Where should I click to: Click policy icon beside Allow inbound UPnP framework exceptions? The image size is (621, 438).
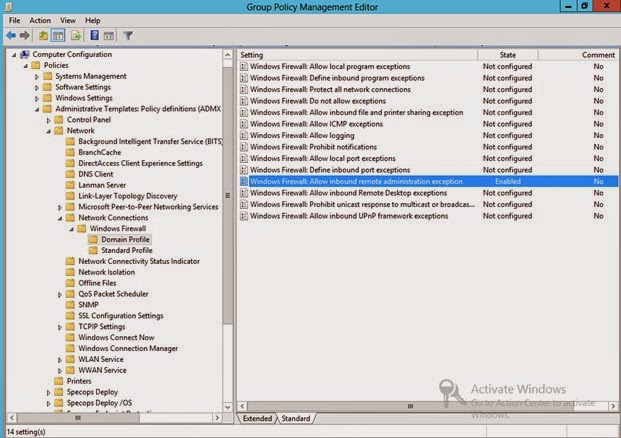244,216
